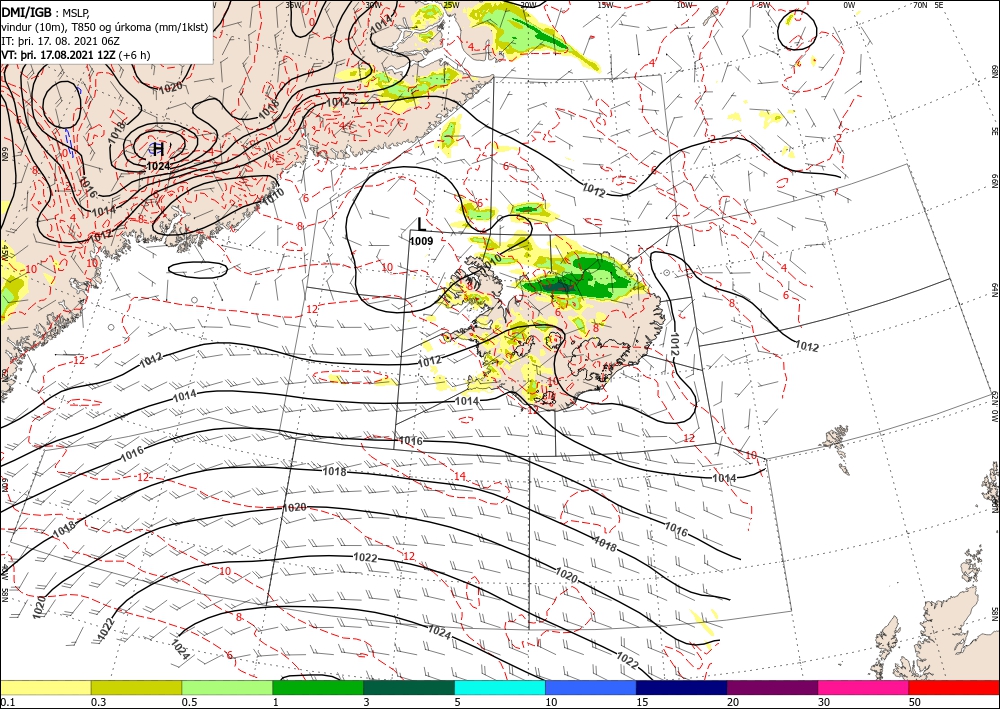Click the red 14 temperature contour label
This screenshot has height=709, width=1000.
(460, 476)
